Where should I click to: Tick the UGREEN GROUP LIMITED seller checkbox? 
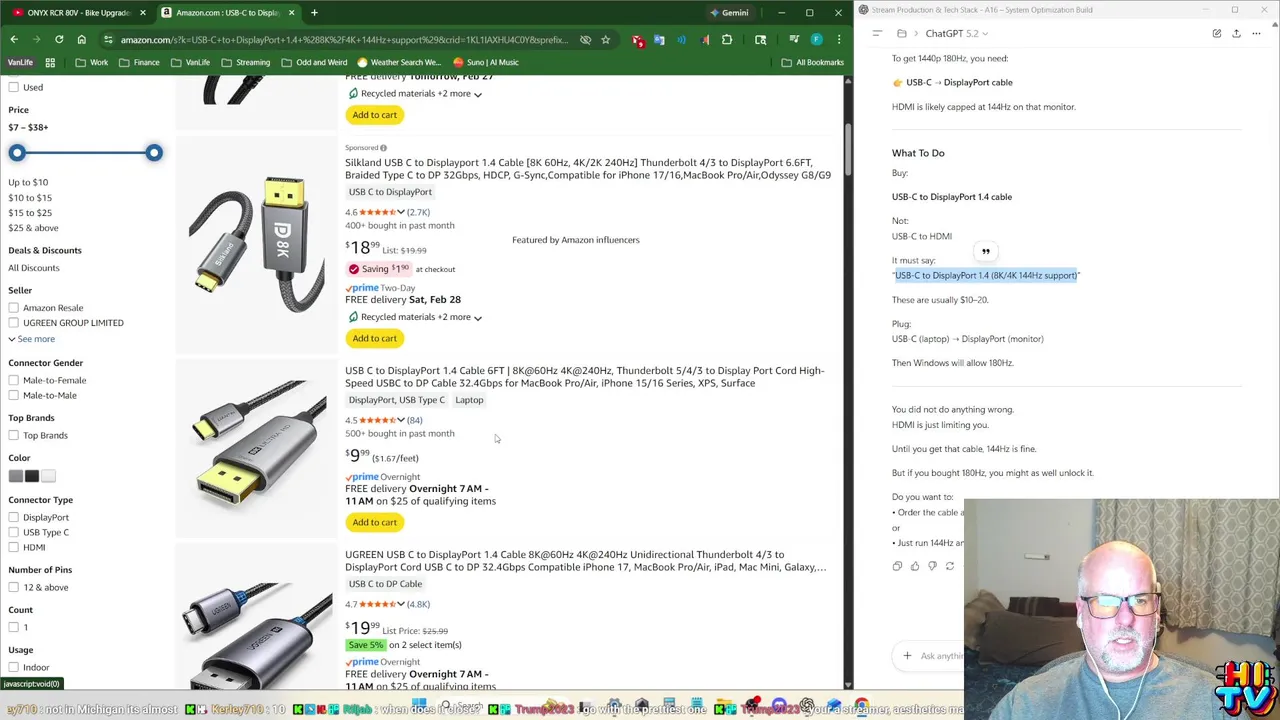point(14,323)
